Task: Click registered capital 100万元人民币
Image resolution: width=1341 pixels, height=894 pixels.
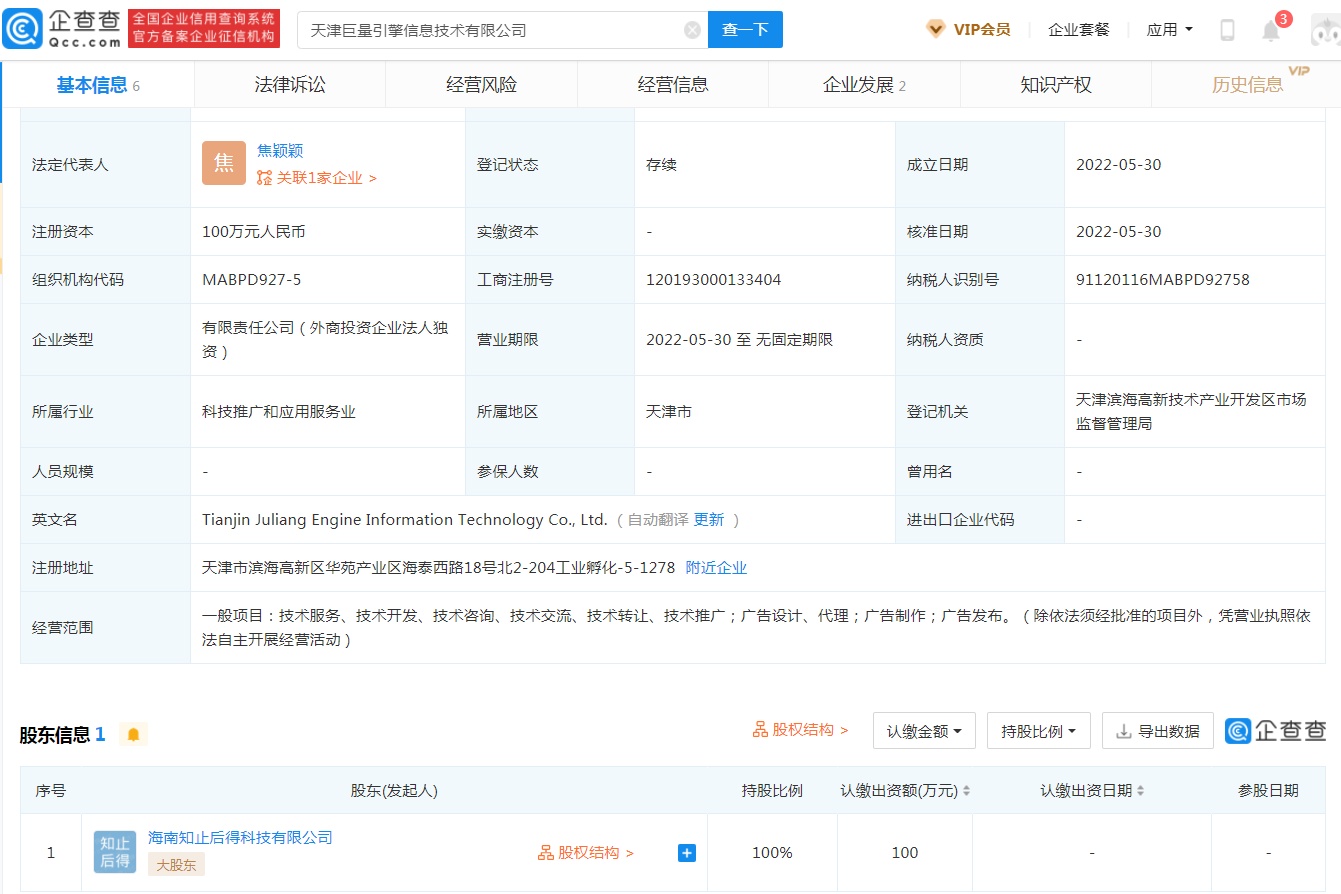Action: click(x=254, y=232)
